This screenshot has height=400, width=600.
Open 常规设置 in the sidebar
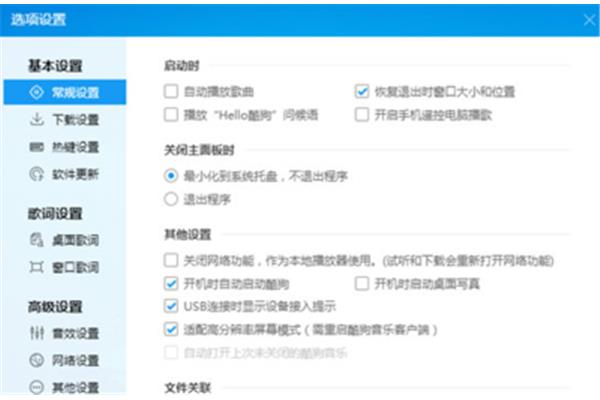point(65,92)
